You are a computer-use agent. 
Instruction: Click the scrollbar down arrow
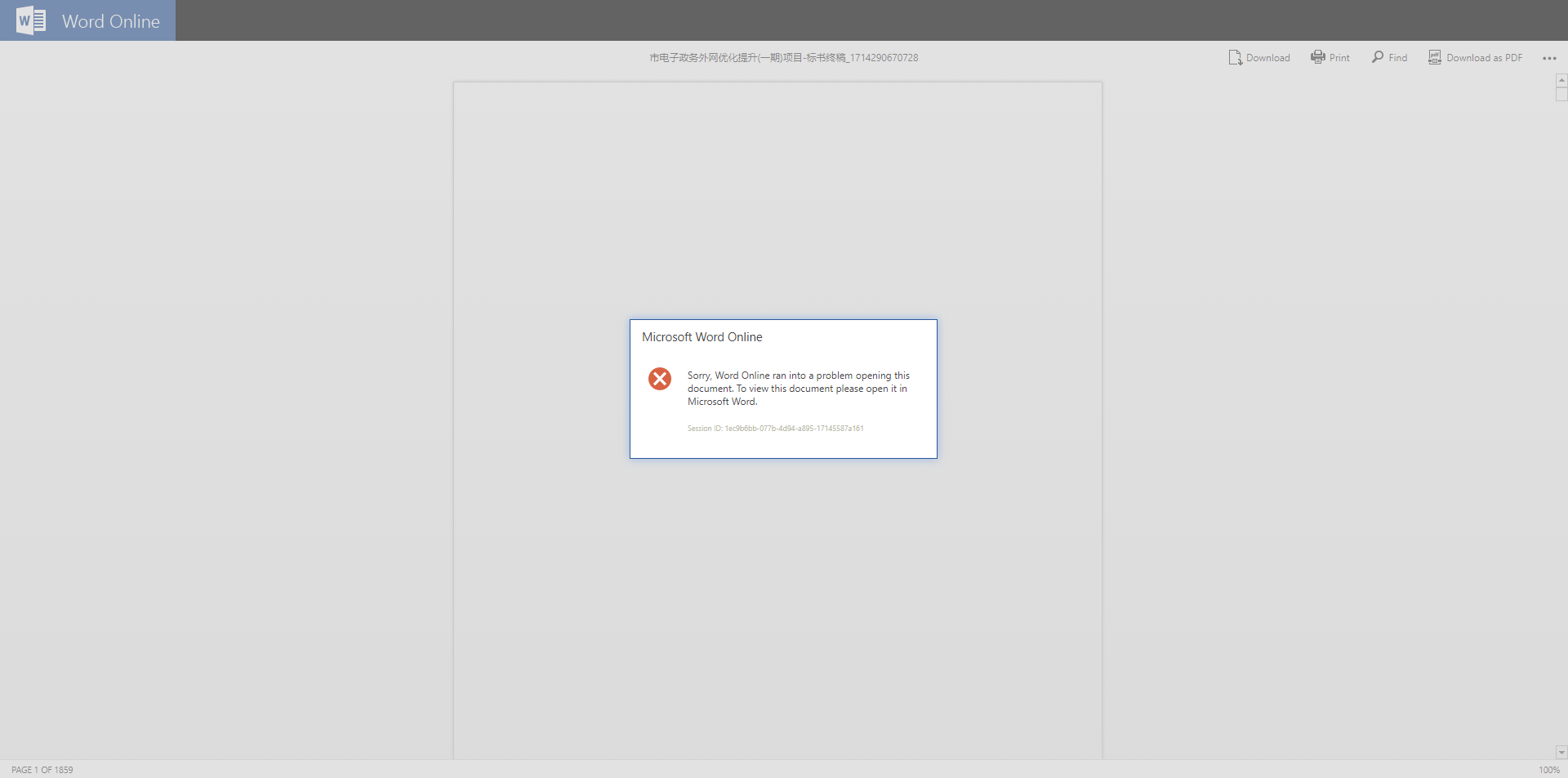point(1561,753)
